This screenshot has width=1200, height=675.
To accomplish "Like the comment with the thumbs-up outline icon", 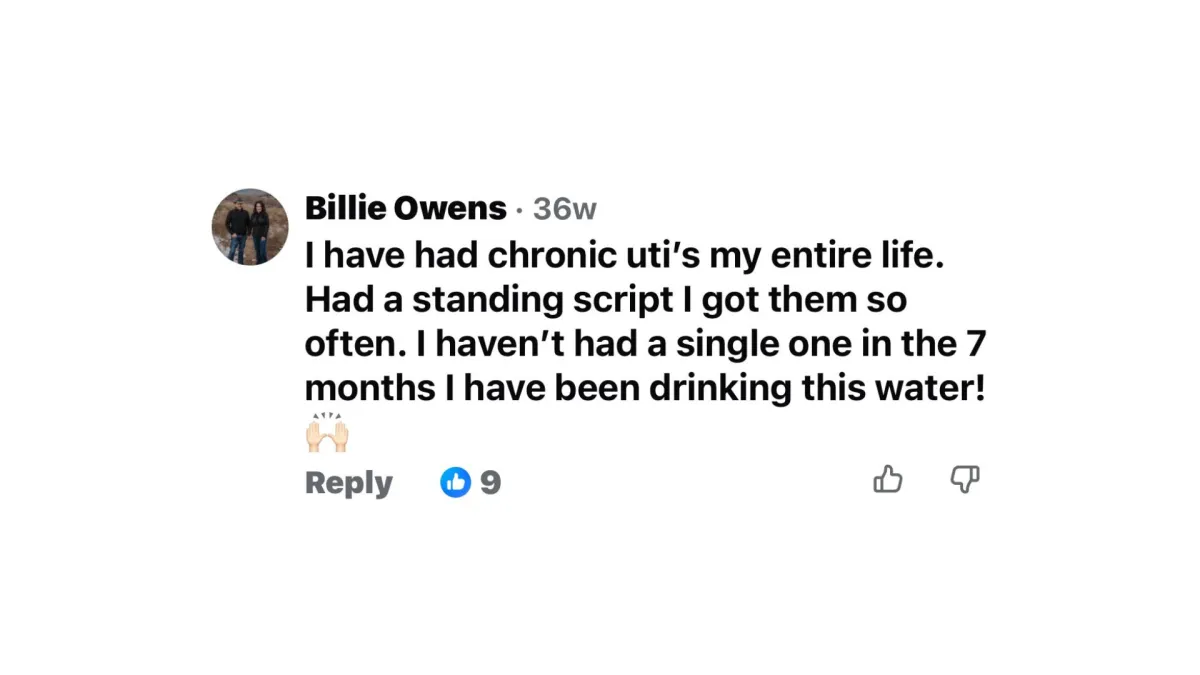I will 888,481.
